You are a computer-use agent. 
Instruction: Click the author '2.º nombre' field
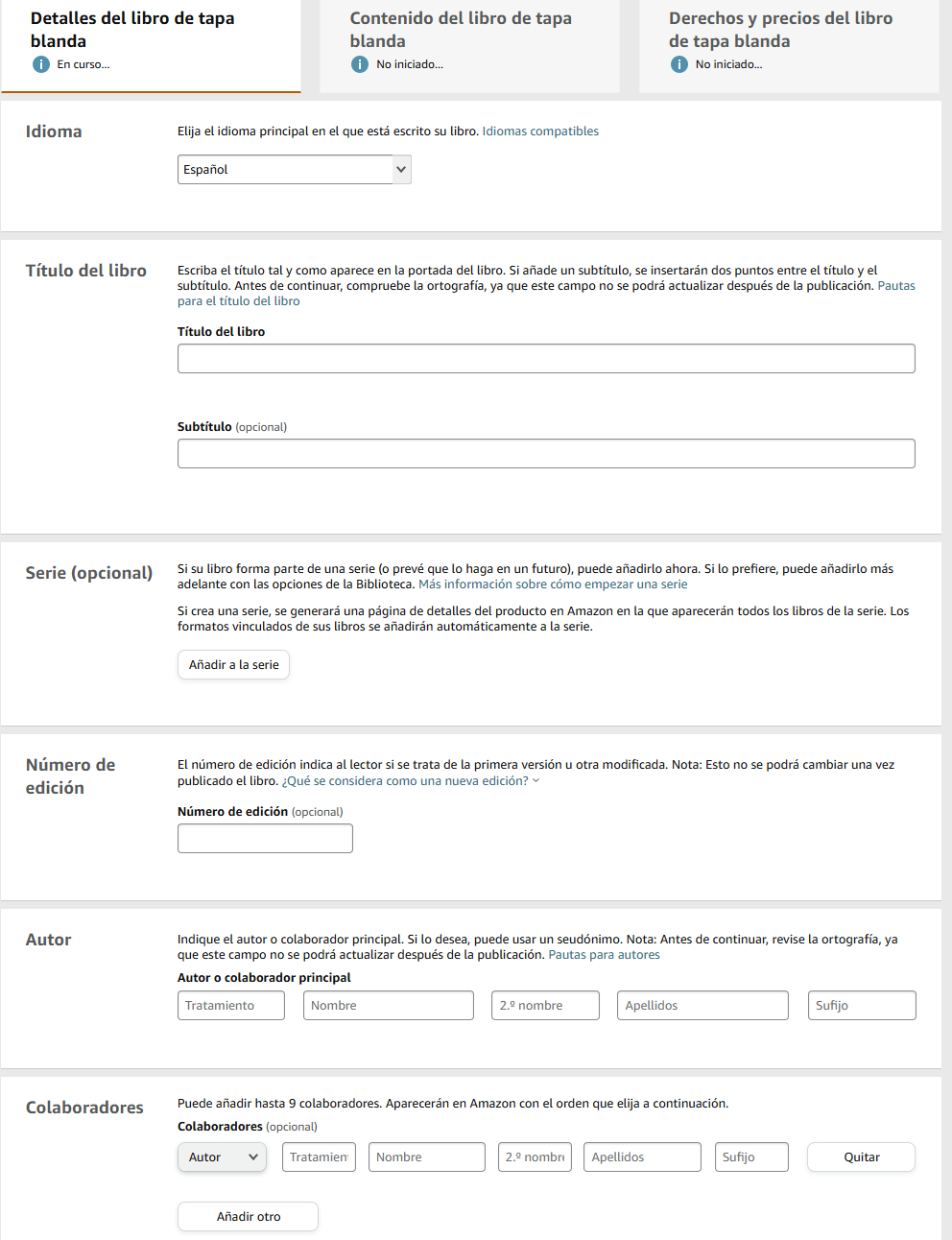coord(545,1006)
